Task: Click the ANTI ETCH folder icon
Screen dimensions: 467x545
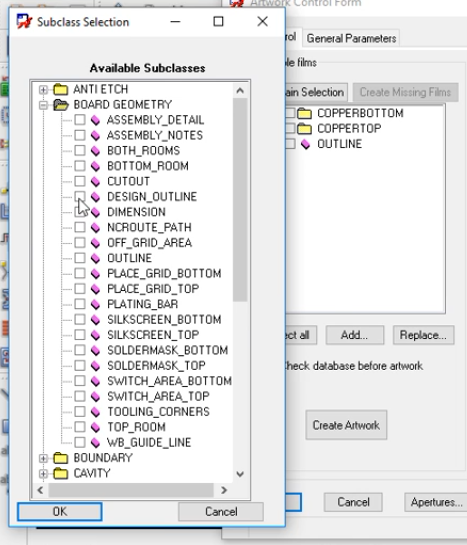Action: 60,89
